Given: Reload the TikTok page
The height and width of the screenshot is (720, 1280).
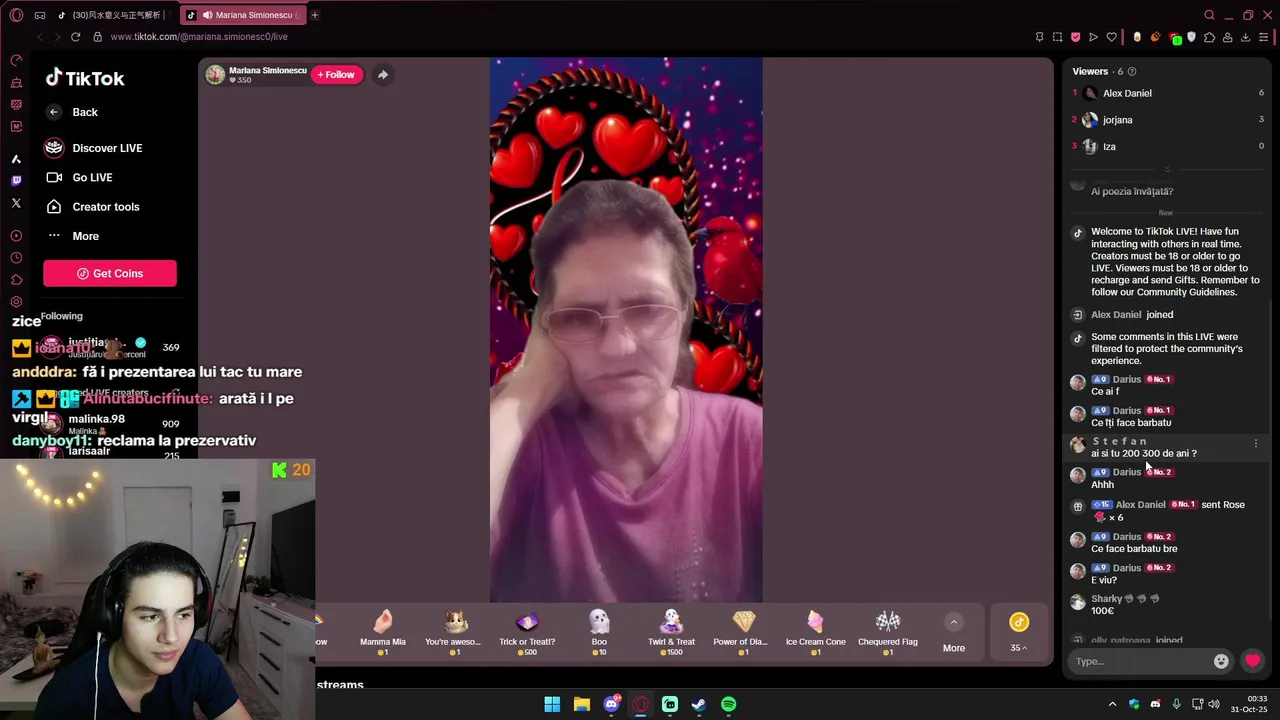Looking at the screenshot, I should (x=75, y=37).
